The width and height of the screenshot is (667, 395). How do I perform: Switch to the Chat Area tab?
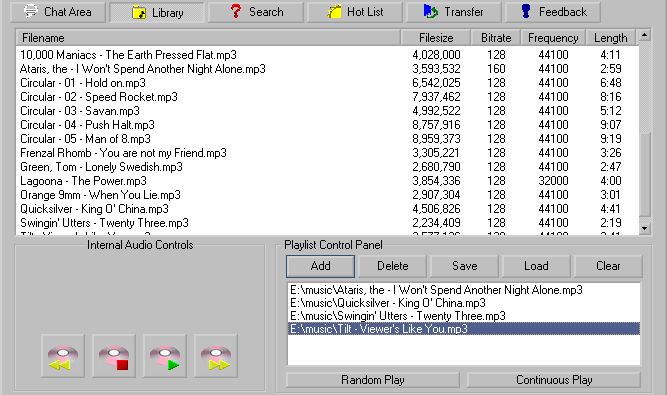[x=58, y=12]
